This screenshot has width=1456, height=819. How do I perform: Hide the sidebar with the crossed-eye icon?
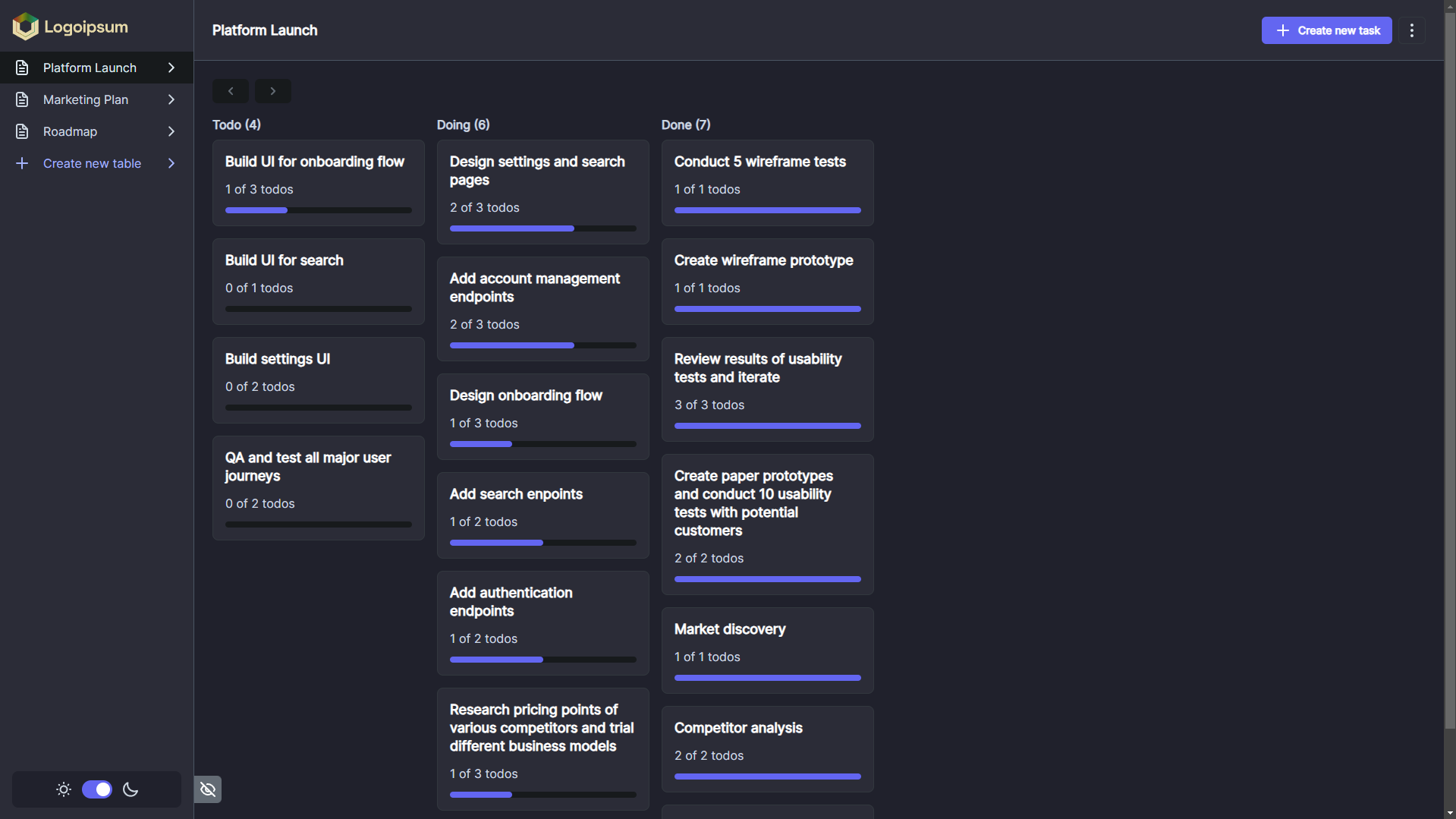(x=208, y=789)
